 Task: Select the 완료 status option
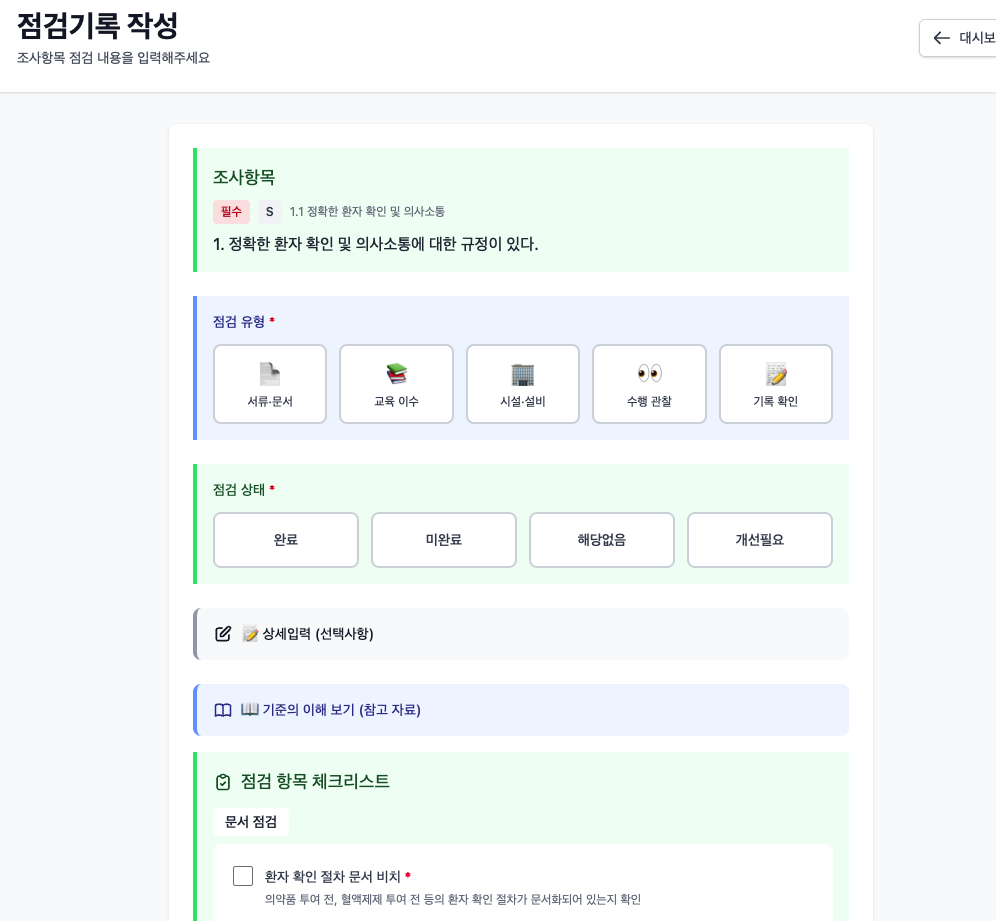click(x=285, y=540)
